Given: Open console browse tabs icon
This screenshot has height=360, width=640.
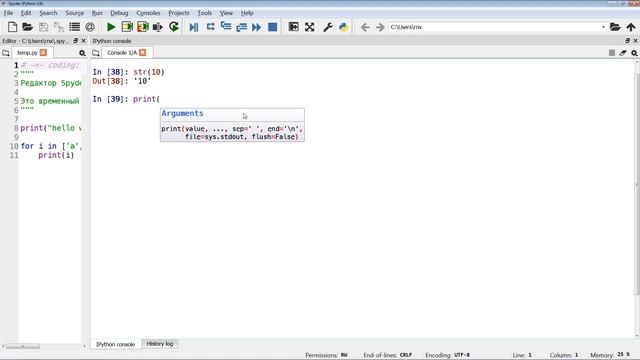Looking at the screenshot, I should 96,53.
